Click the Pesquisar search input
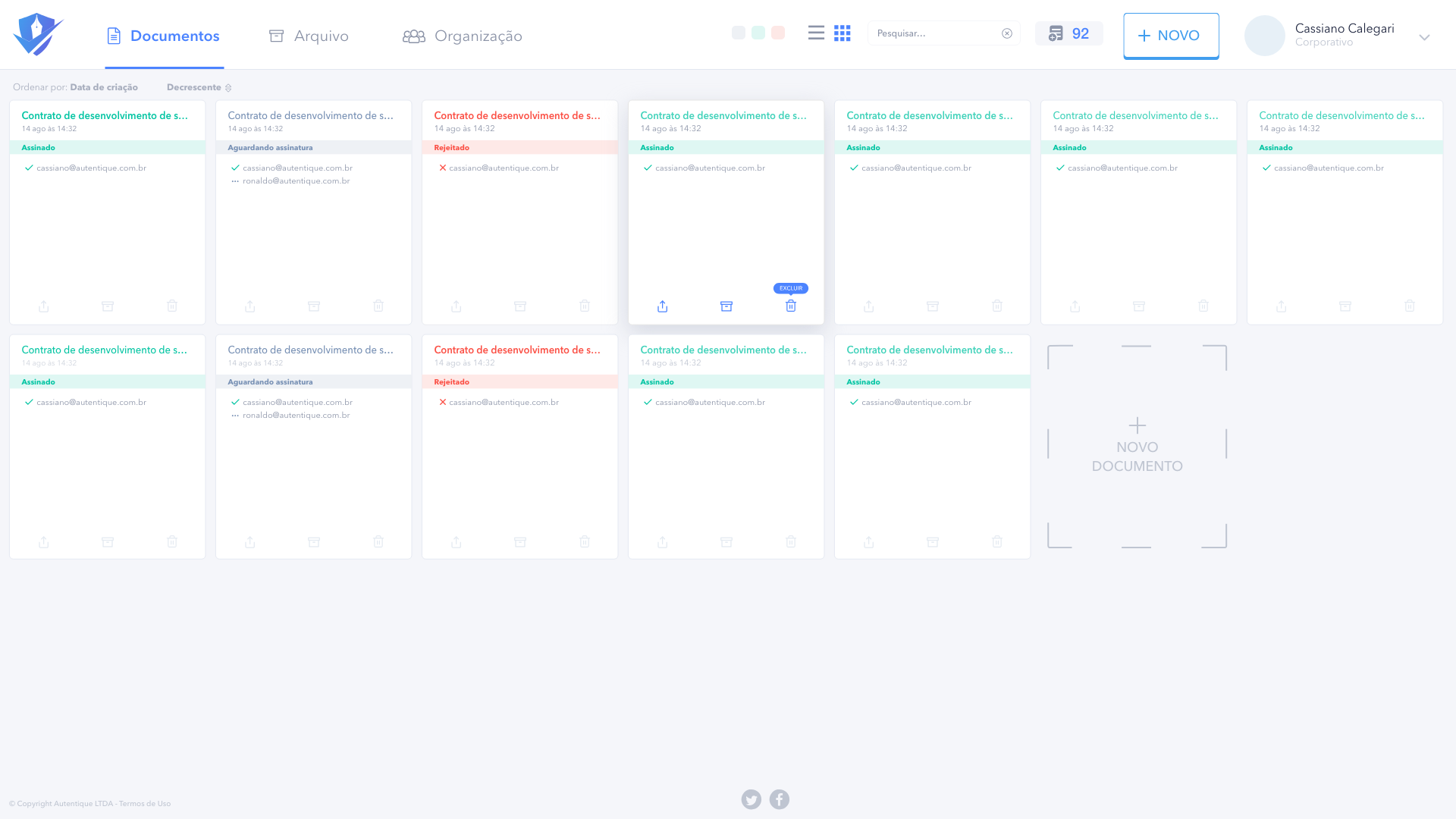The image size is (1456, 819). 934,33
